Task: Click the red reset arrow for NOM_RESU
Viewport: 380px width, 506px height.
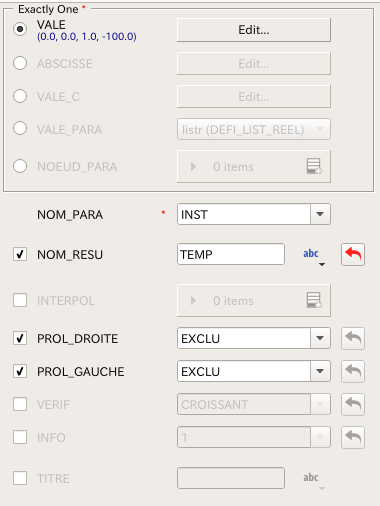Action: pyautogui.click(x=353, y=254)
